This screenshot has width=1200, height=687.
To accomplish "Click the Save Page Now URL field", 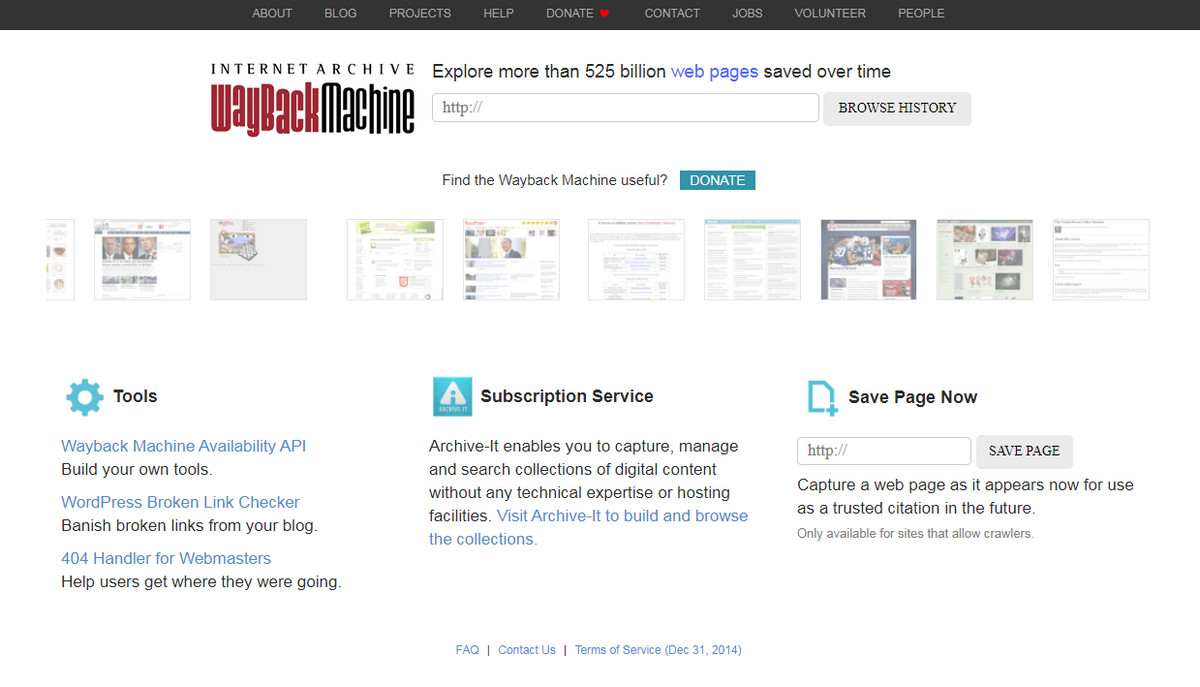I will (883, 450).
